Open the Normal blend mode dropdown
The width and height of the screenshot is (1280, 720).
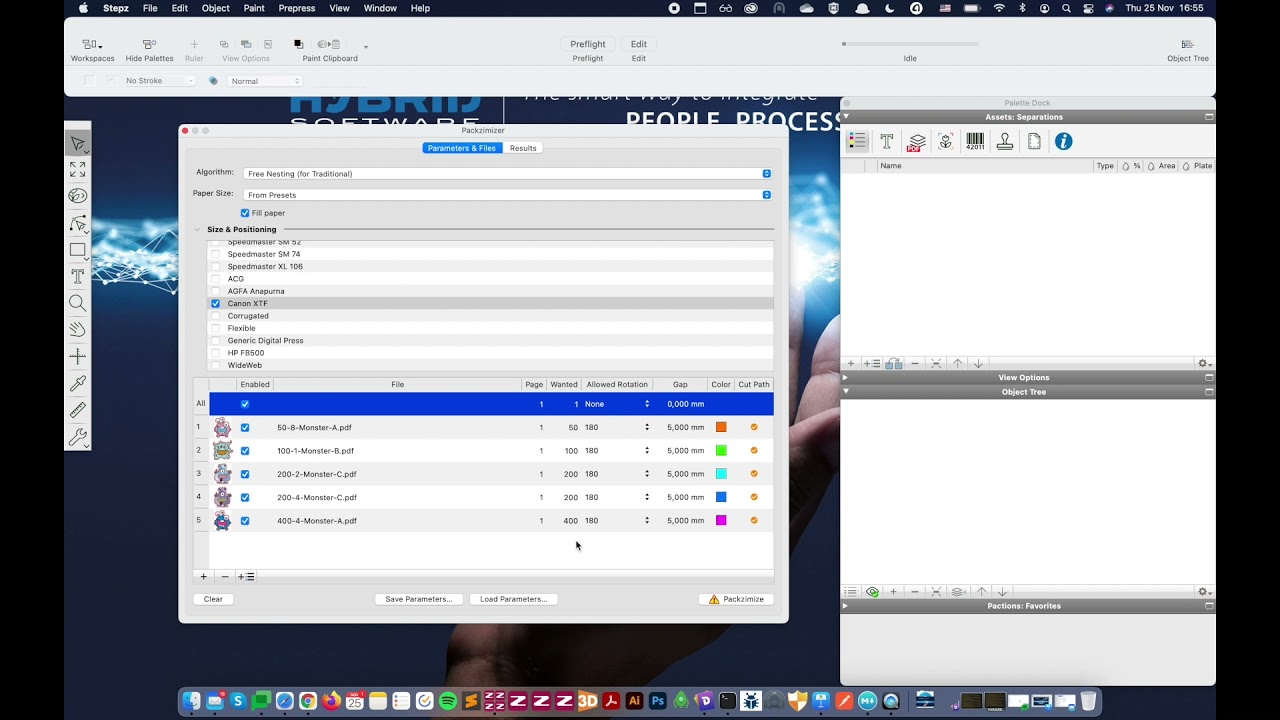tap(264, 81)
